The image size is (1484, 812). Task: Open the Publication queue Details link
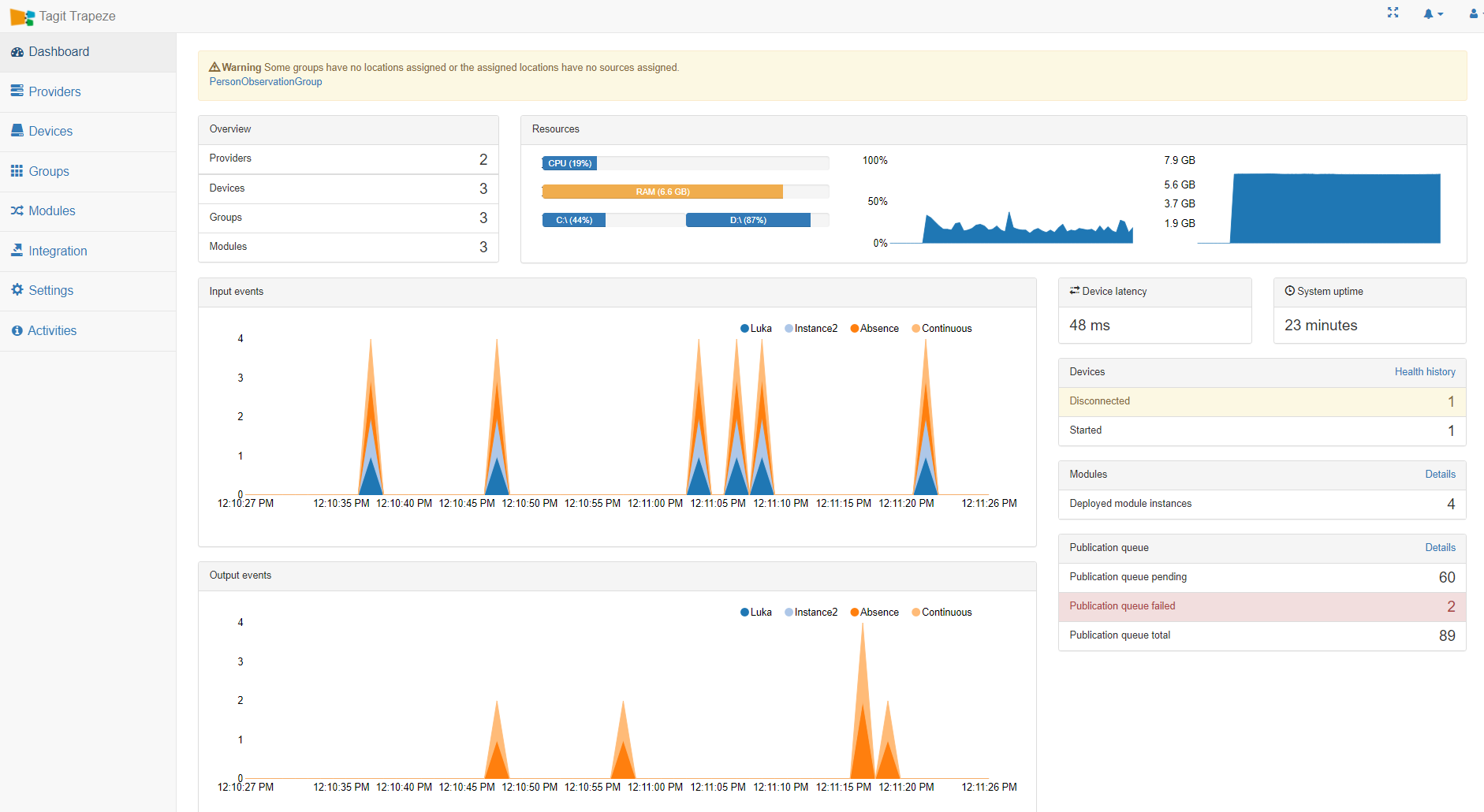pyautogui.click(x=1441, y=548)
